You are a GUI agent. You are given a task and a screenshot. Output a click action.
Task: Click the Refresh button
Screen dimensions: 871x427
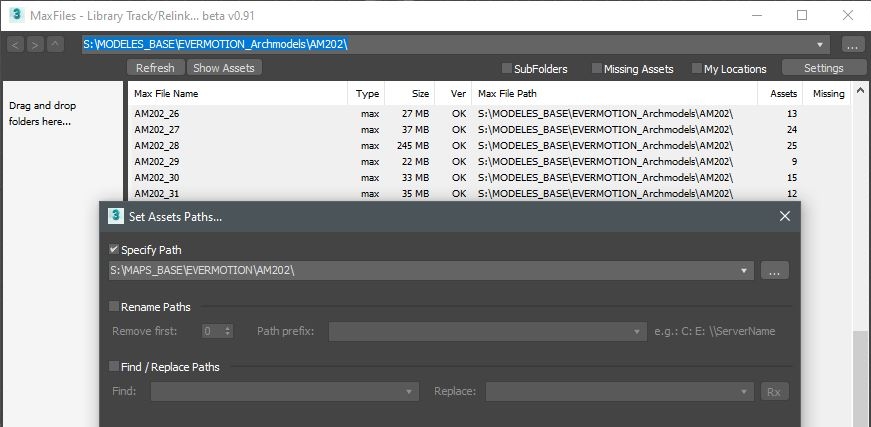tap(155, 68)
